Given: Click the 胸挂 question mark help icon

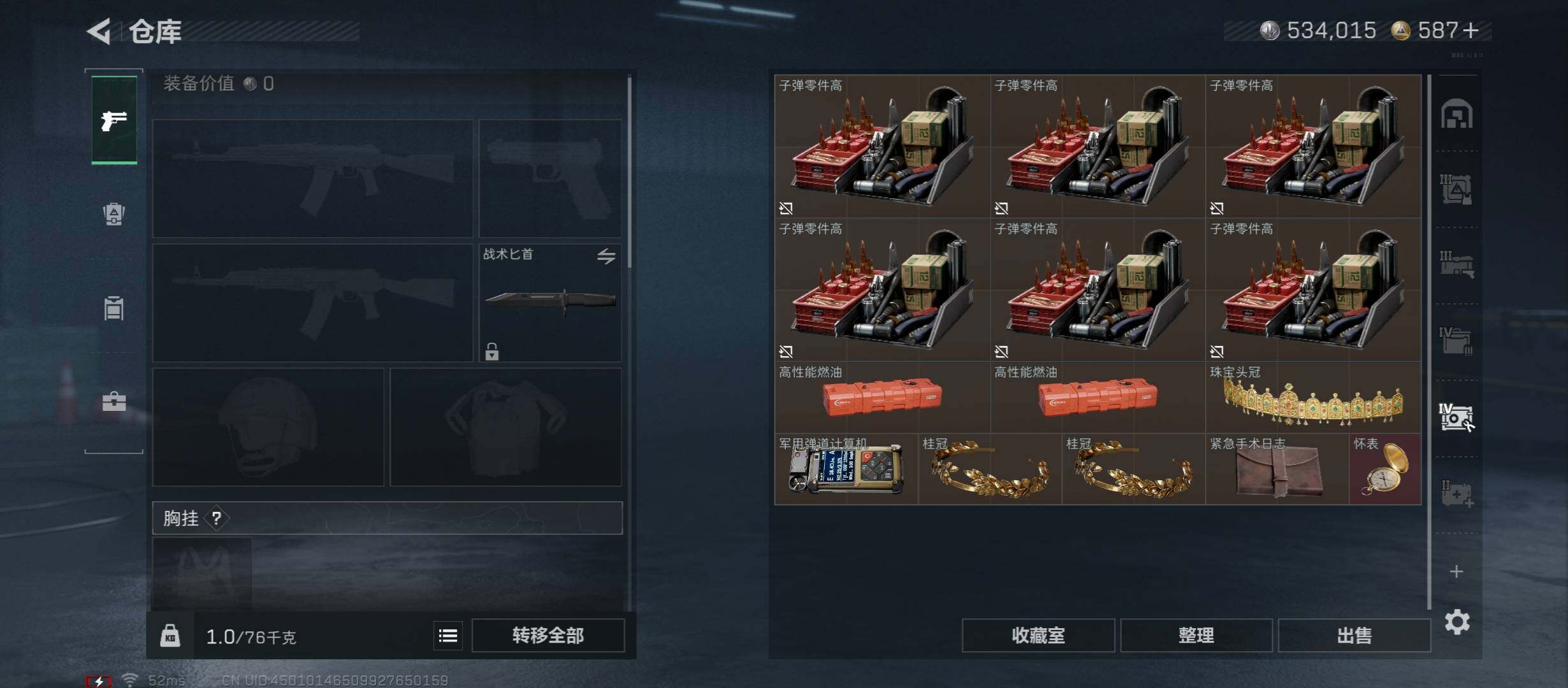Looking at the screenshot, I should (217, 518).
